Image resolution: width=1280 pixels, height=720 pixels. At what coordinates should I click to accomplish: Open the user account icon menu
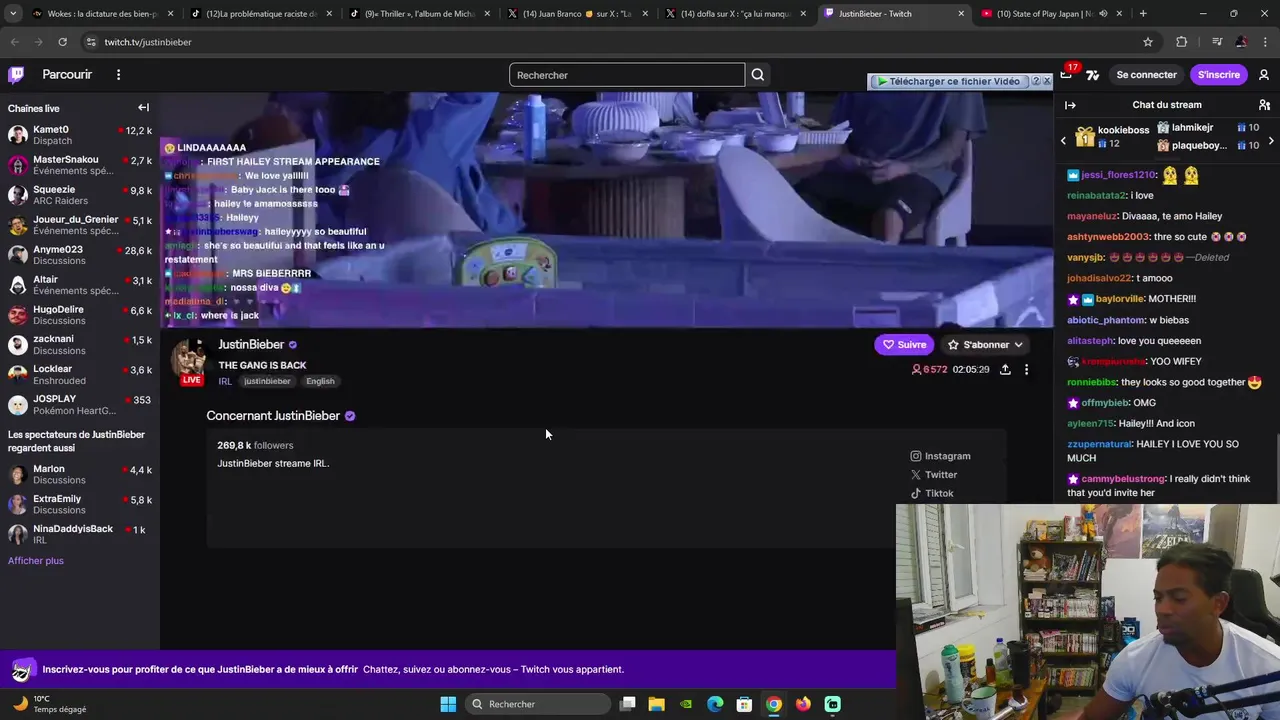click(1264, 75)
